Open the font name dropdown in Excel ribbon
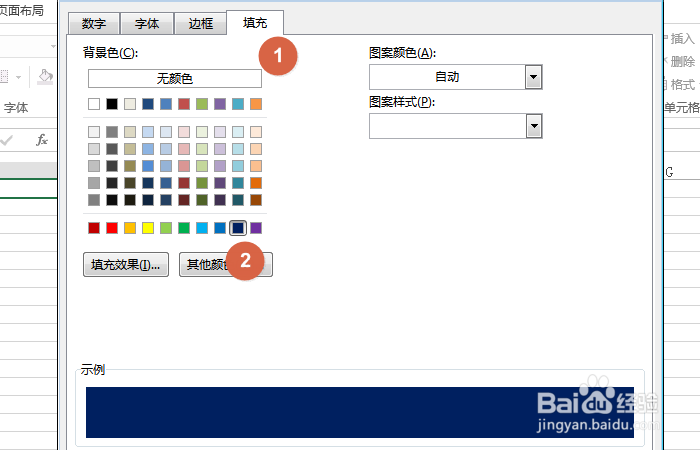The image size is (700, 450). tap(53, 46)
